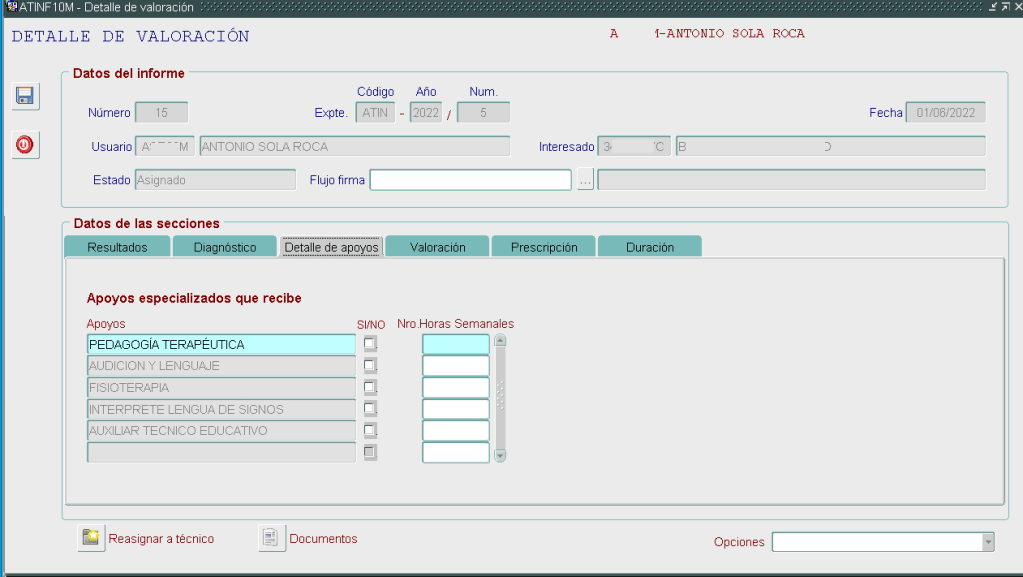The width and height of the screenshot is (1023, 577).
Task: Click in the Flujo firma text field
Action: [470, 180]
